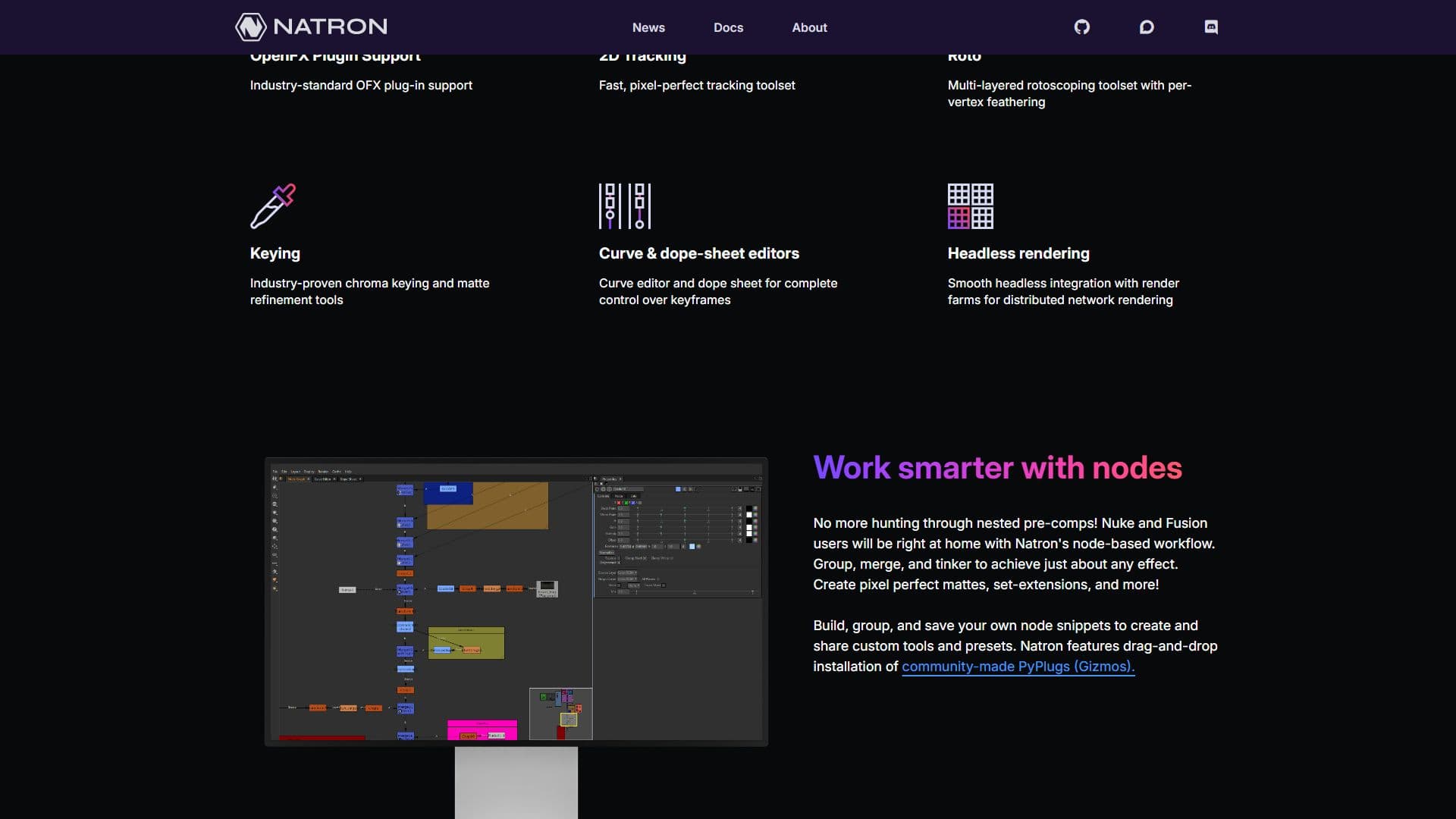Select the 'Headless rendering' heading
The height and width of the screenshot is (819, 1456).
pos(1018,253)
